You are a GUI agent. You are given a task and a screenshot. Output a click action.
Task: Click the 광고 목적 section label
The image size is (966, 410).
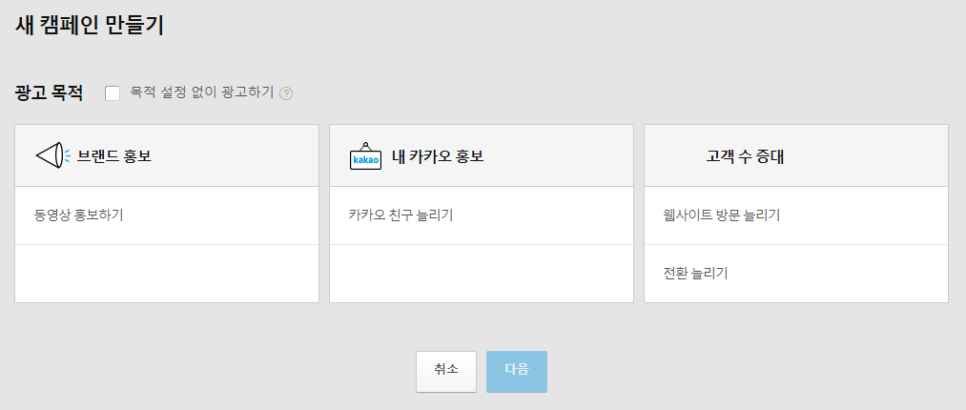coord(49,94)
